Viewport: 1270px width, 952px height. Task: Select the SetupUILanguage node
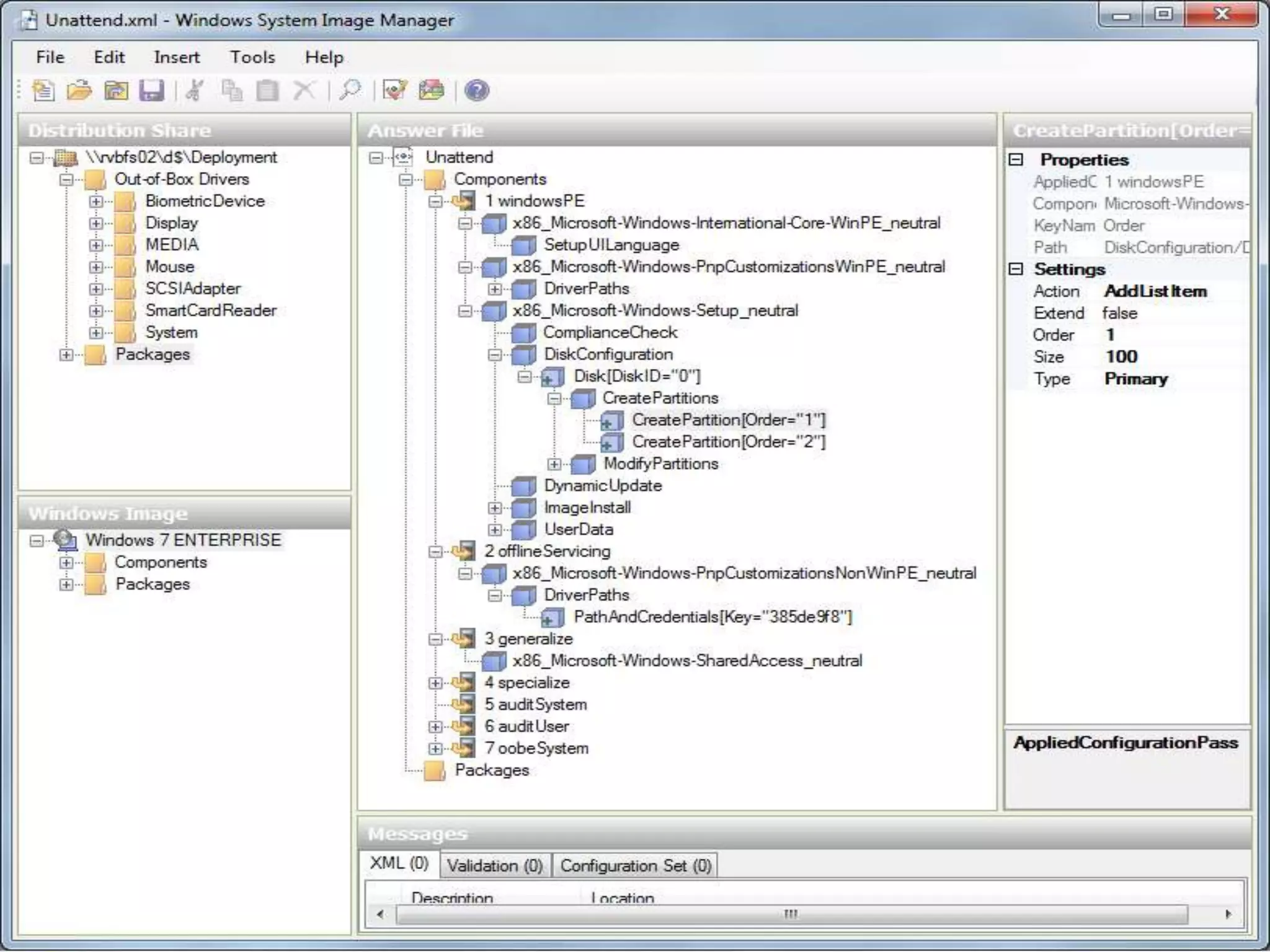(611, 245)
